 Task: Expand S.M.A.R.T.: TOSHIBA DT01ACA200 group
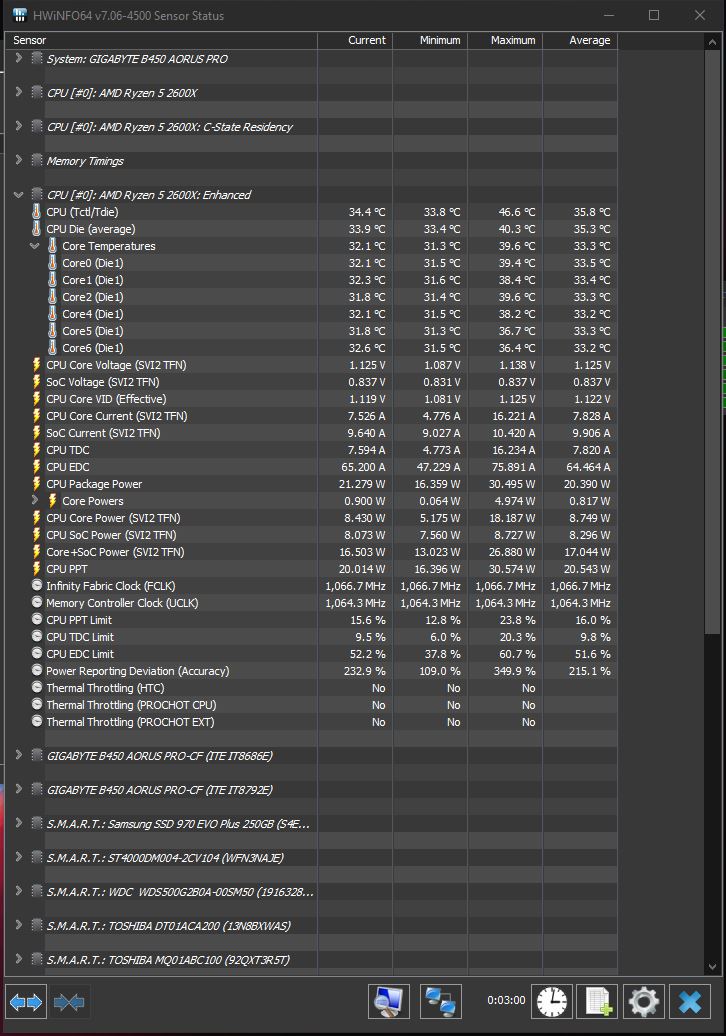[x=18, y=926]
